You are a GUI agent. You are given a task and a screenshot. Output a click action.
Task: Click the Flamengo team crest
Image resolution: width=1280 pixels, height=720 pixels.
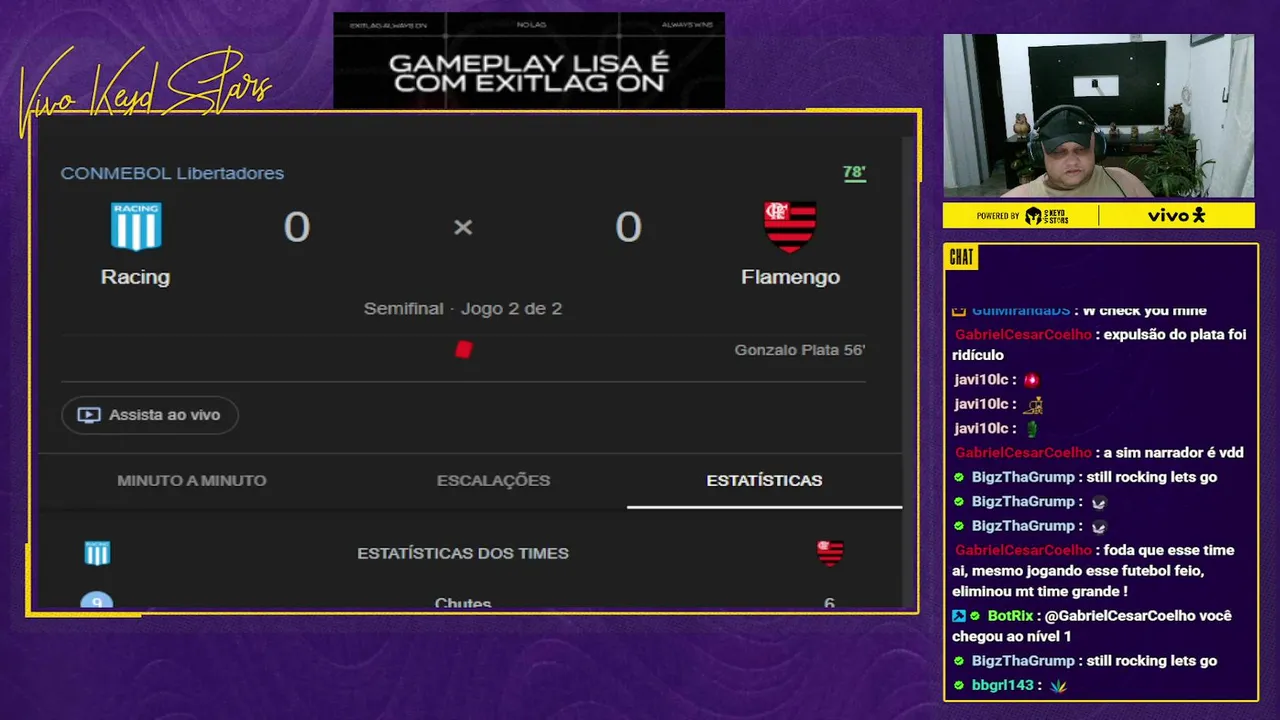click(x=790, y=227)
